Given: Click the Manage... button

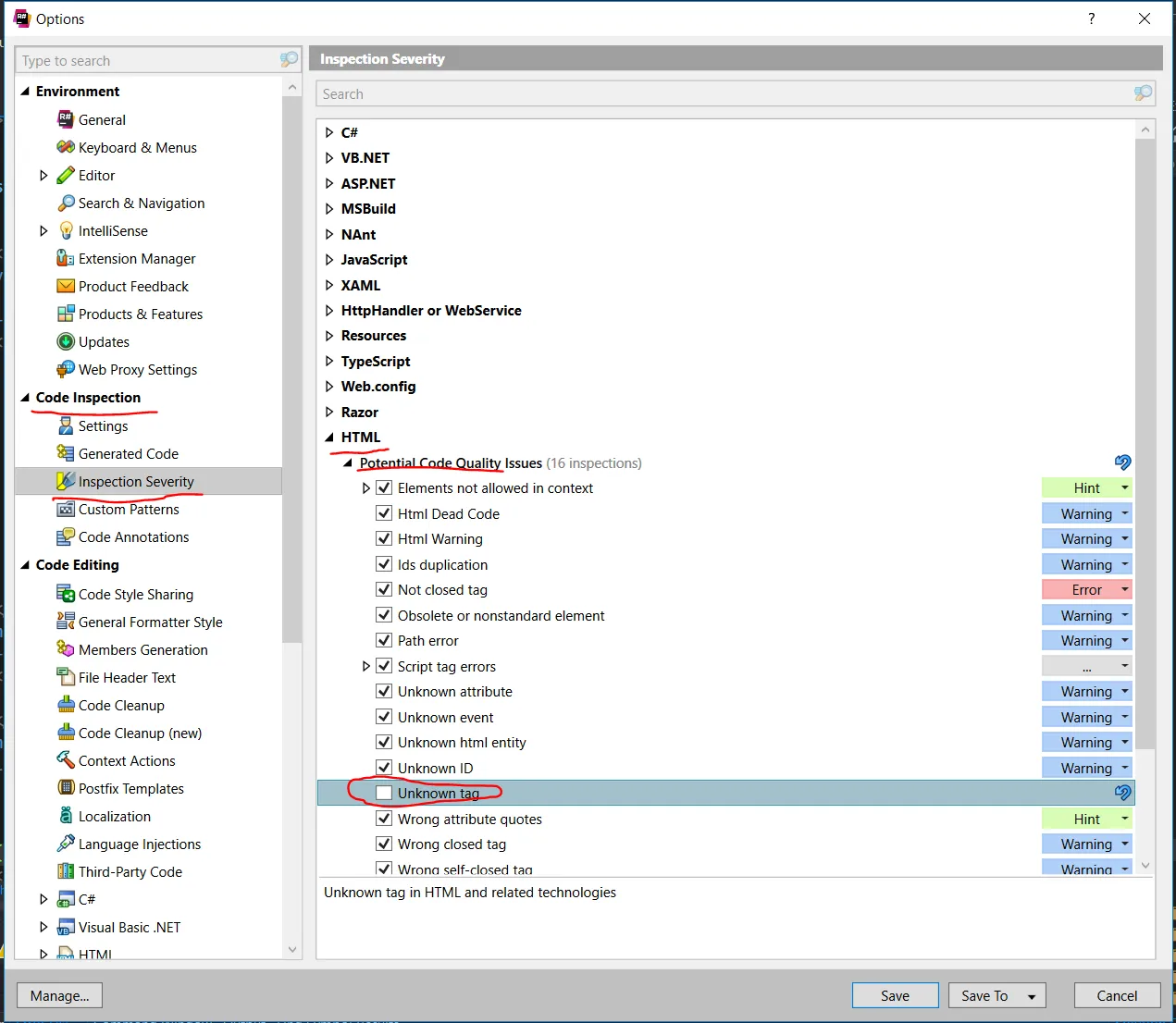Looking at the screenshot, I should coord(59,995).
